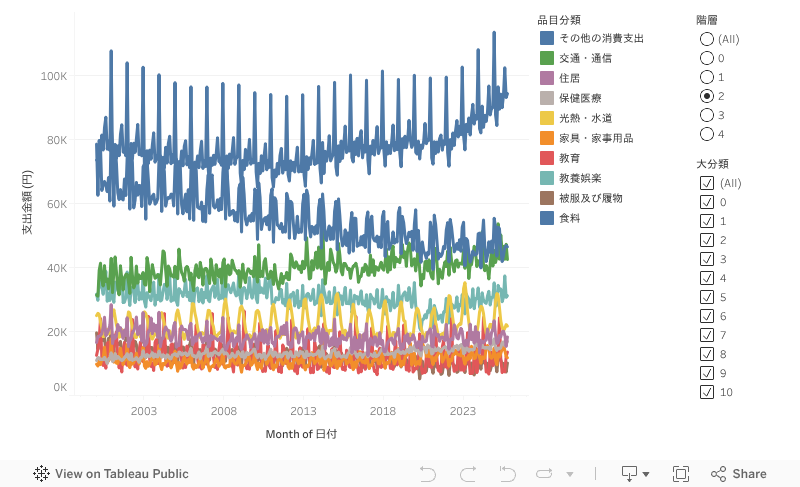This screenshot has width=800, height=487.
Task: Click the 品目分類 legend title
Action: click(x=559, y=20)
